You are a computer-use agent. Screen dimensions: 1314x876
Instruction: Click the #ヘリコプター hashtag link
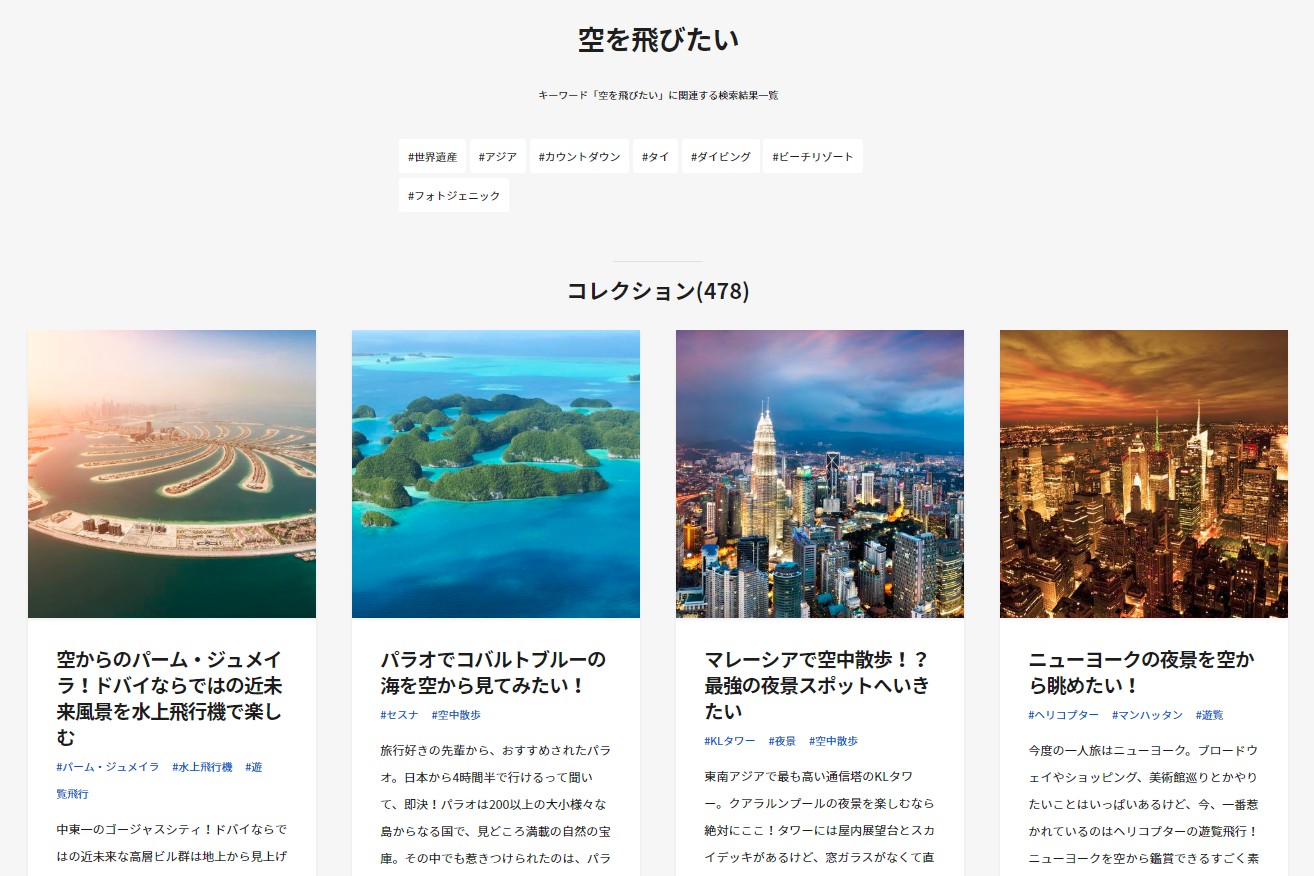coord(1063,715)
